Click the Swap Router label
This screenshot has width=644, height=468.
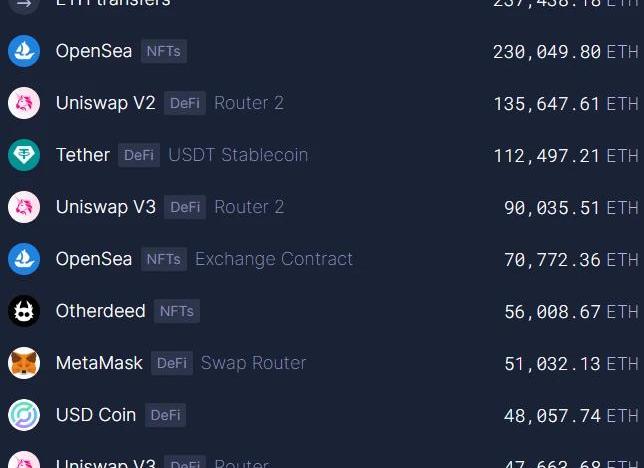254,363
